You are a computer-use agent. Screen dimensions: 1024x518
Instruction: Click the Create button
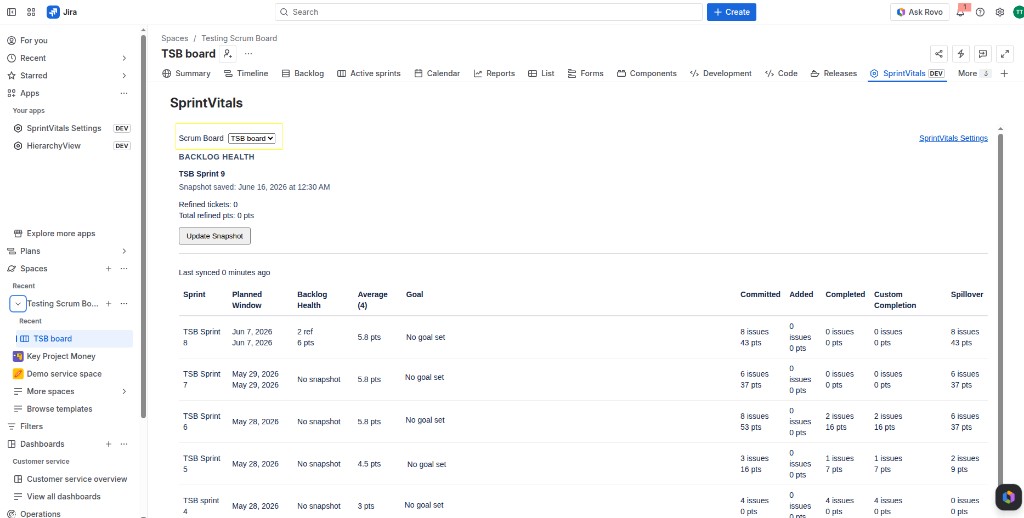[731, 12]
